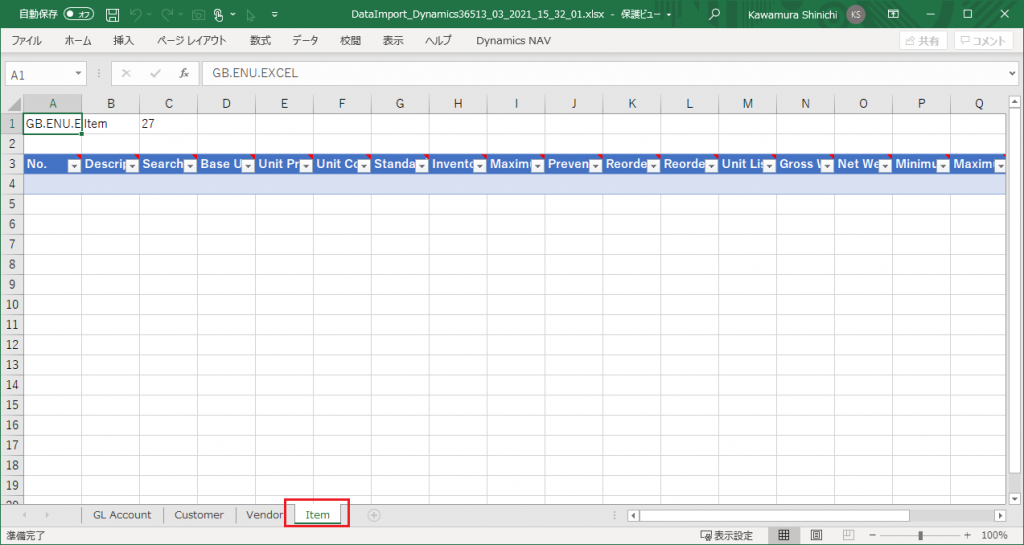Click the insert function fx icon
The image size is (1024, 545).
184,73
